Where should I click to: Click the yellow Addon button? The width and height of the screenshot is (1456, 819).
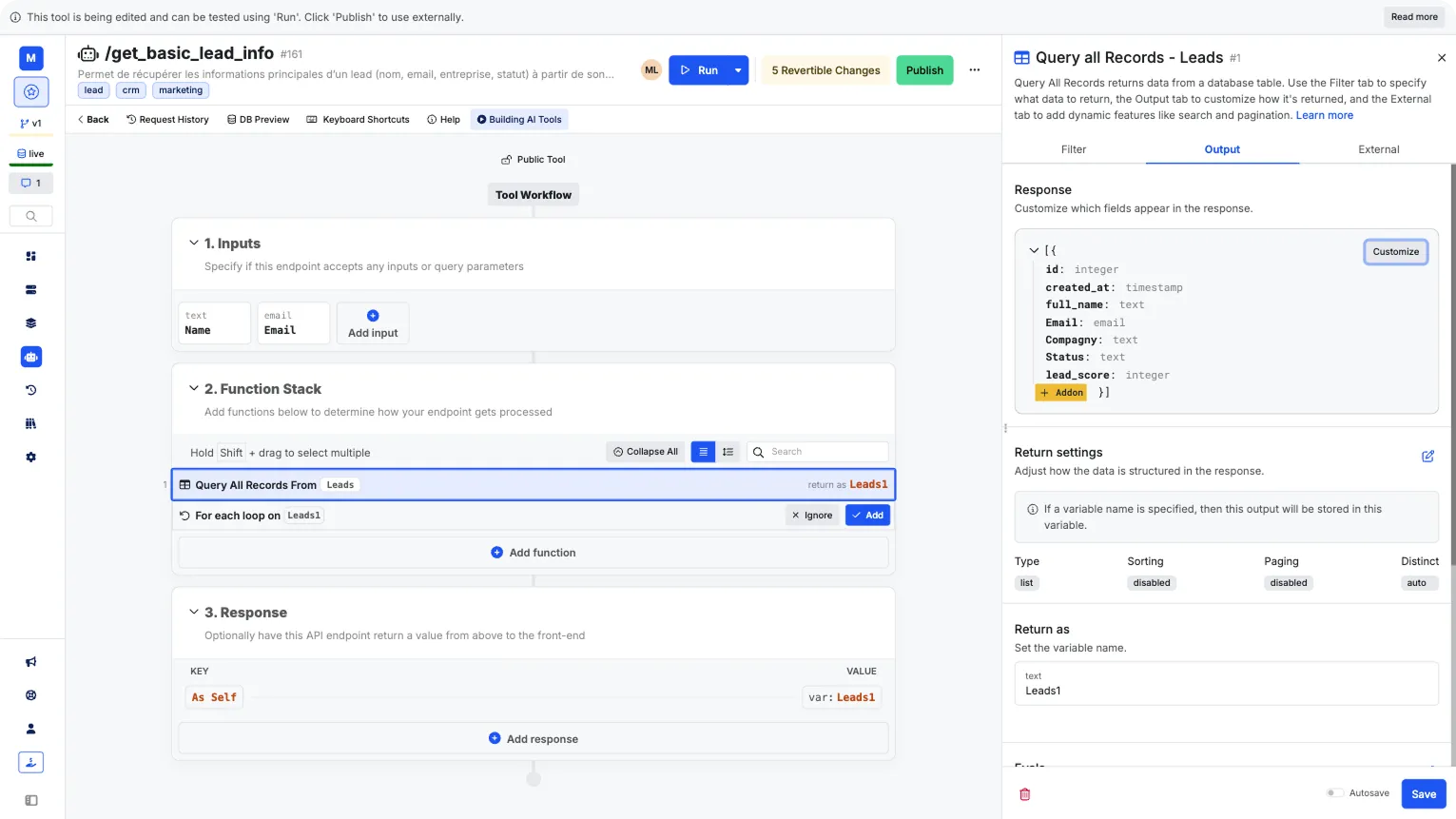[1061, 393]
